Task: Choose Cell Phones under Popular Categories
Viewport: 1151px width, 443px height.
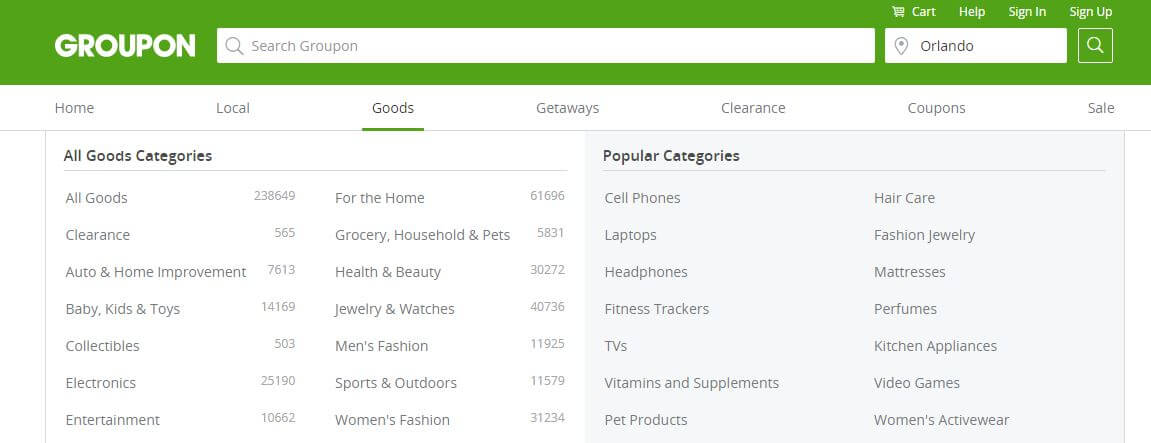Action: (x=642, y=198)
